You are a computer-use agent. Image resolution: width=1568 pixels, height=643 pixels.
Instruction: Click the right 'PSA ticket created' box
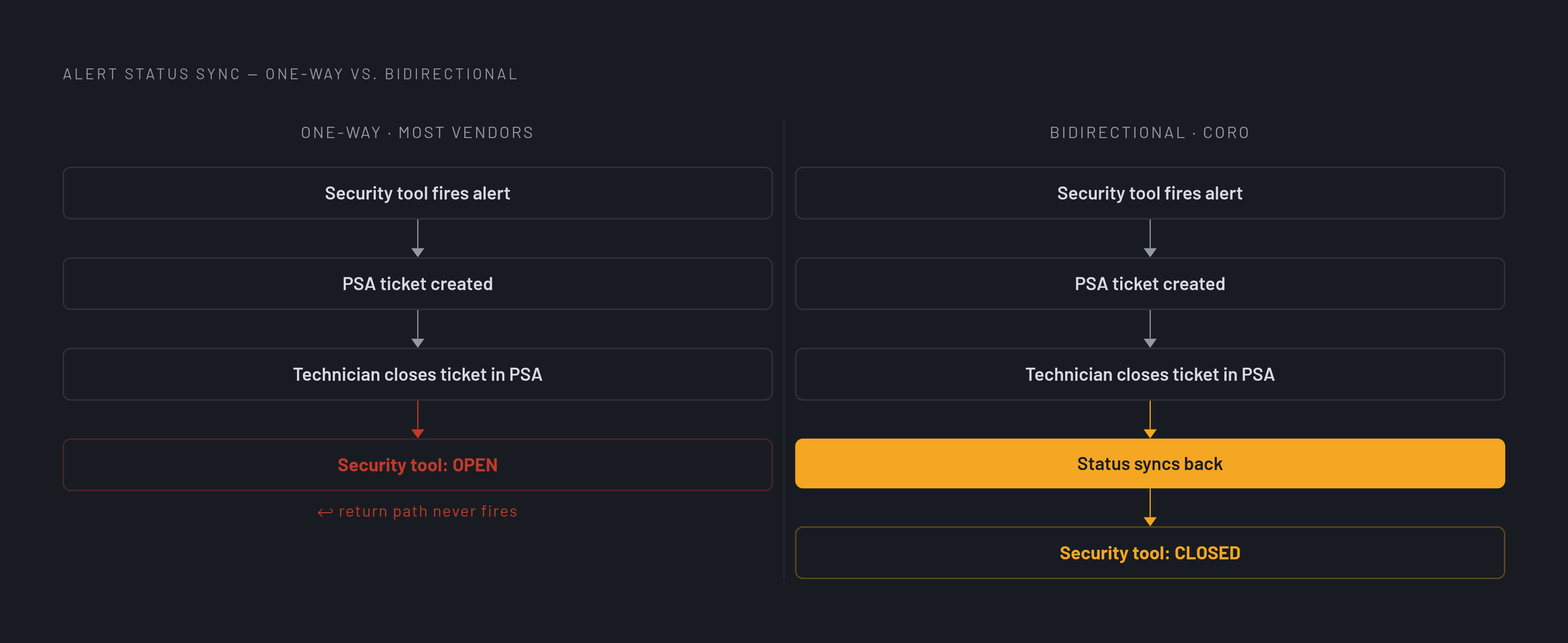[1150, 284]
